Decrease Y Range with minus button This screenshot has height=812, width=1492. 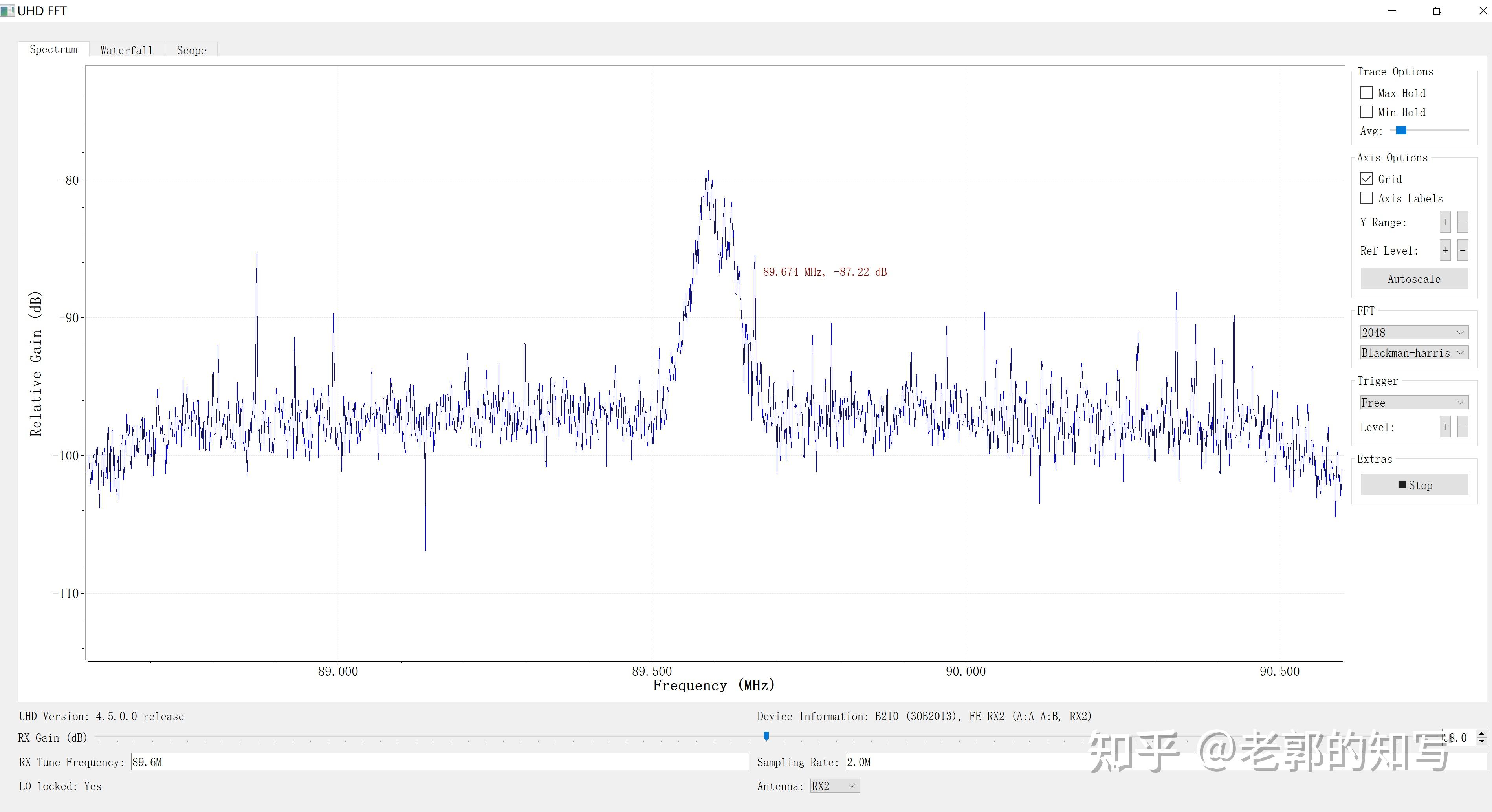tap(1463, 222)
